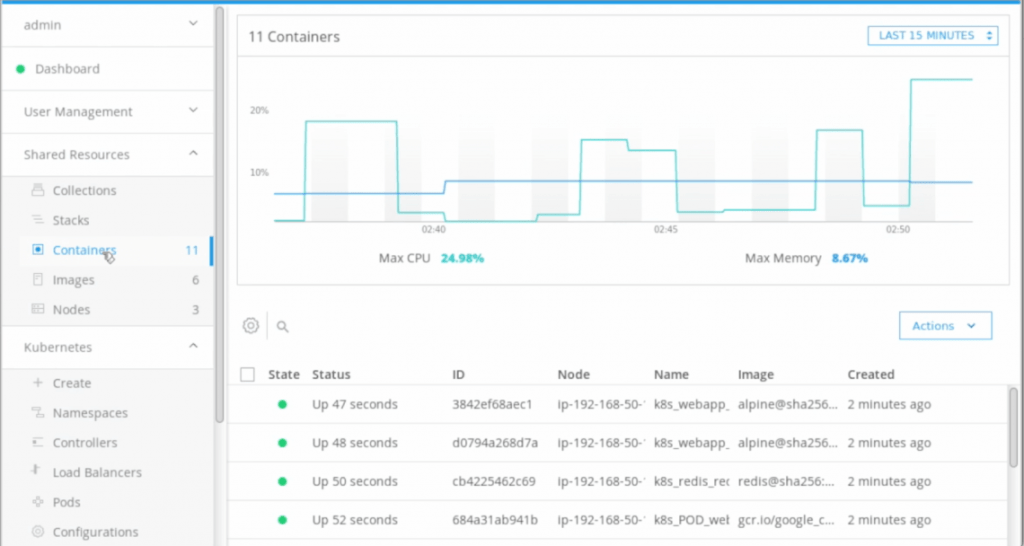Click green state dot for cb4225462c69
The height and width of the screenshot is (546, 1024).
tap(282, 481)
